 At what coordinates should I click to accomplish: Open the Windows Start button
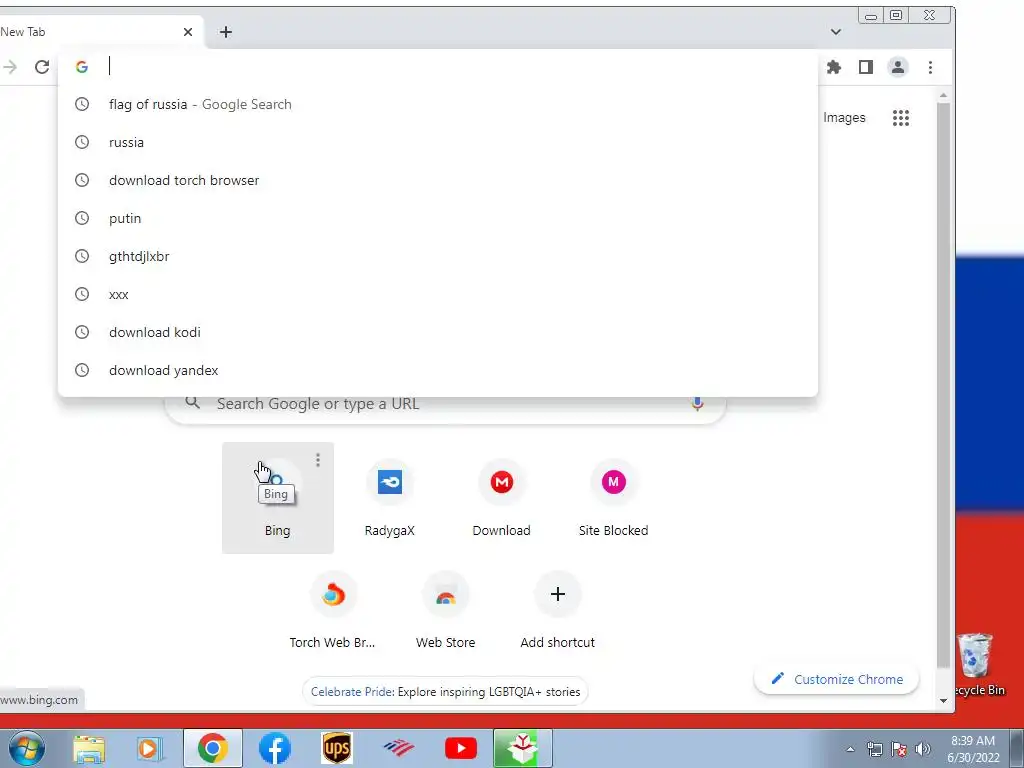(x=27, y=748)
